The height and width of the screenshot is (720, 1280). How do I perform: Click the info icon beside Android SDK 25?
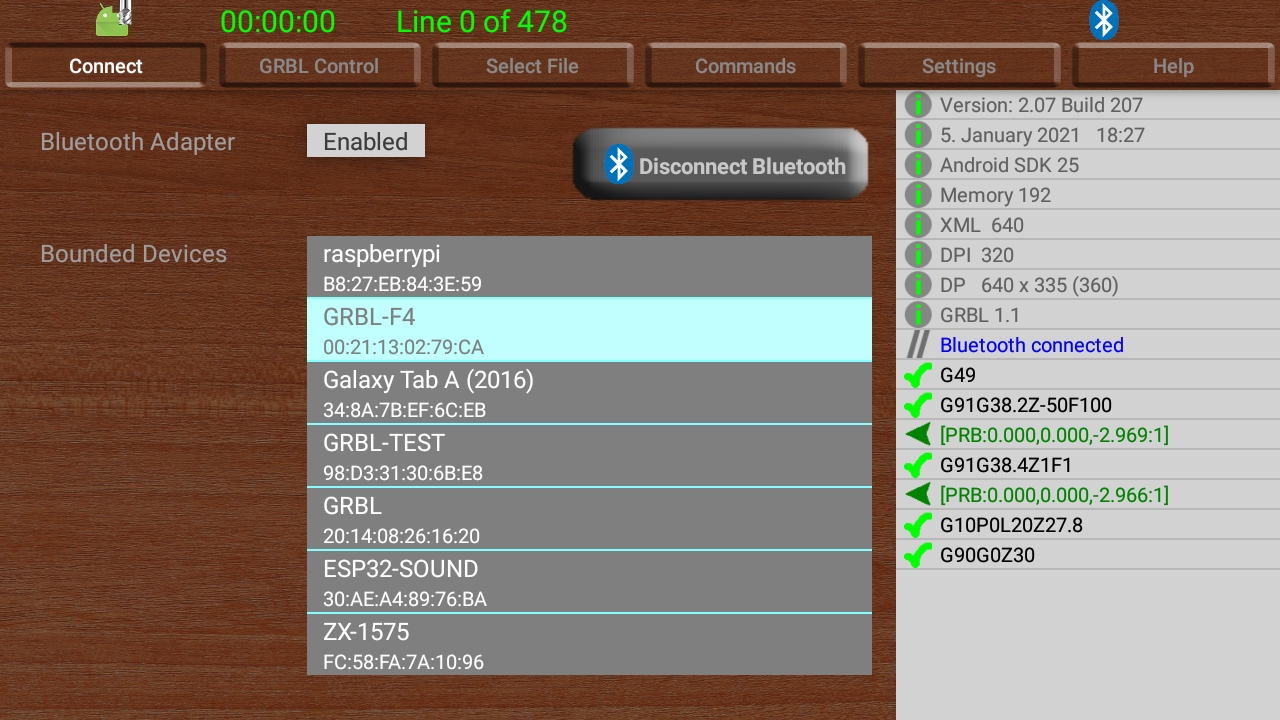(x=918, y=165)
